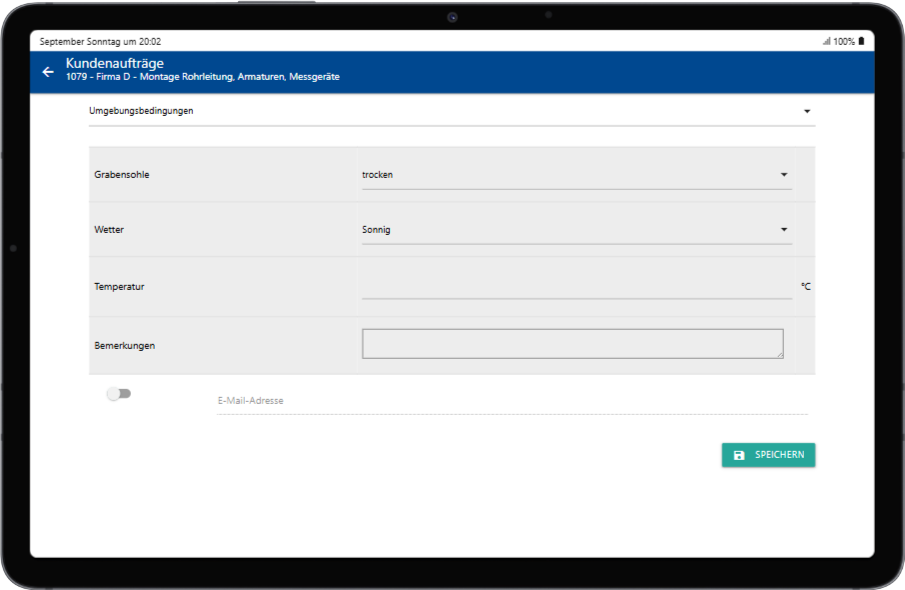This screenshot has width=905, height=590.
Task: Tap the date and time in status bar
Action: (x=100, y=42)
